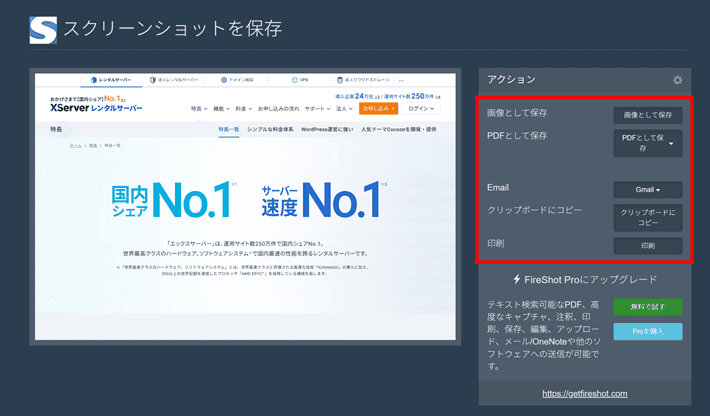
Task: Click the Email label text
Action: pyautogui.click(x=498, y=187)
